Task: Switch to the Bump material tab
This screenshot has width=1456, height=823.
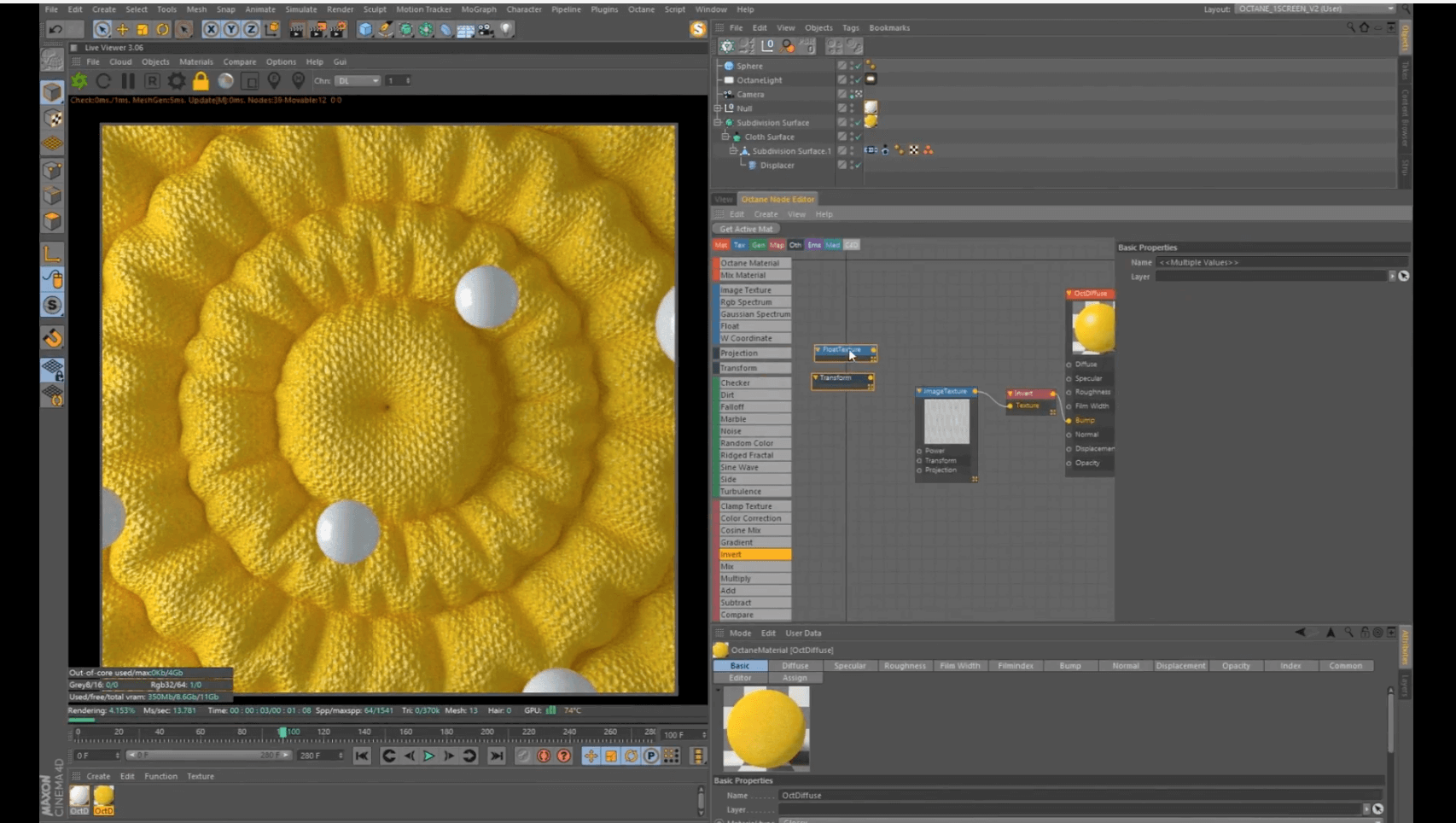Action: [x=1069, y=666]
